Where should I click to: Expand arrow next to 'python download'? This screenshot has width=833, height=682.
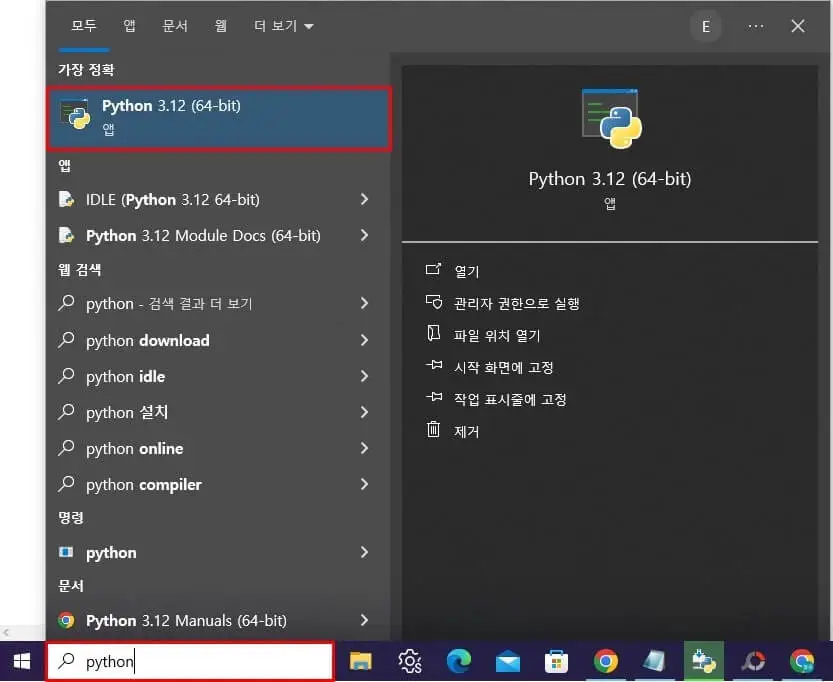coord(364,341)
